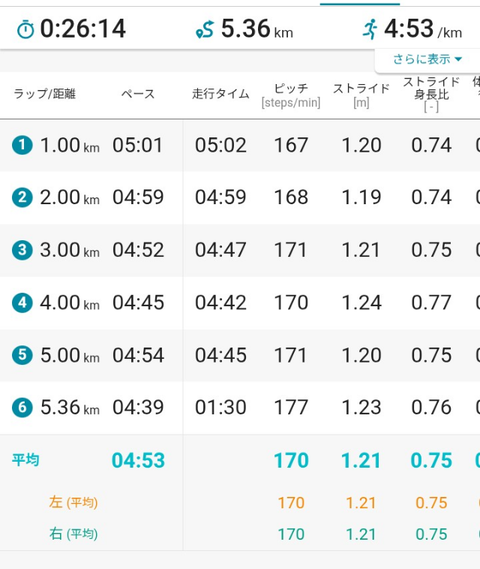Image resolution: width=480 pixels, height=569 pixels.
Task: Click average pace 04:53 in 平均 row
Action: [x=138, y=460]
